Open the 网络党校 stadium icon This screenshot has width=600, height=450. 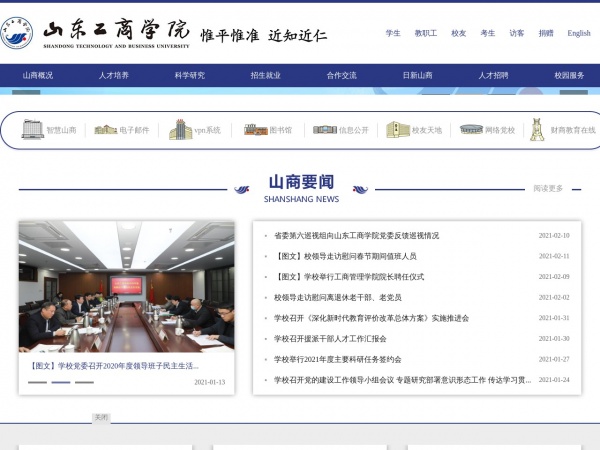[471, 129]
